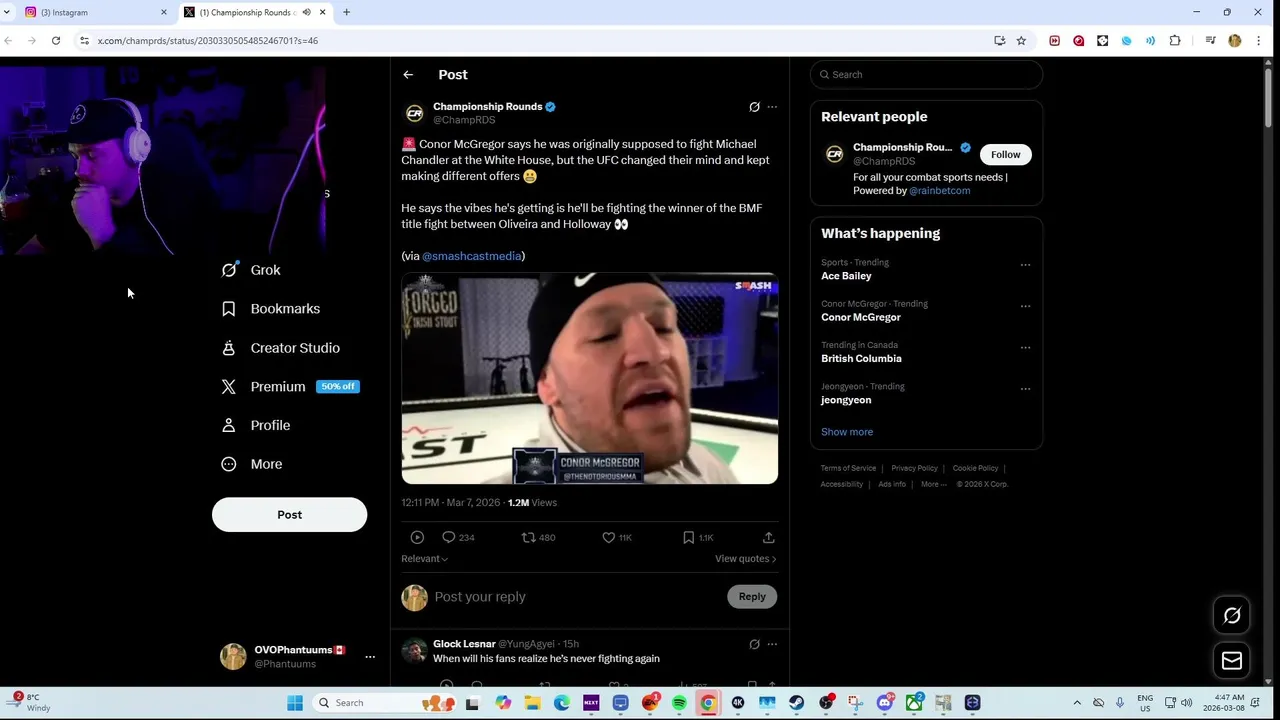Click the big white Post button
This screenshot has height=720, width=1280.
[289, 514]
